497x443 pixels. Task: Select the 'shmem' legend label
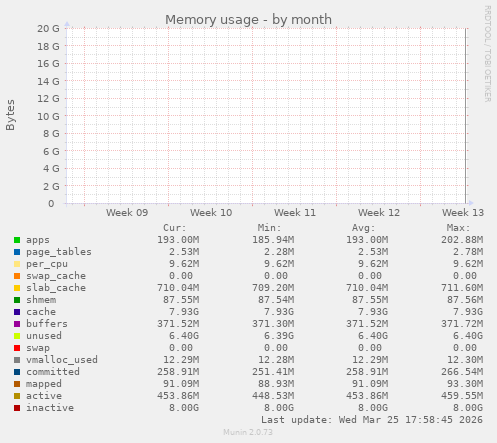tap(41, 300)
